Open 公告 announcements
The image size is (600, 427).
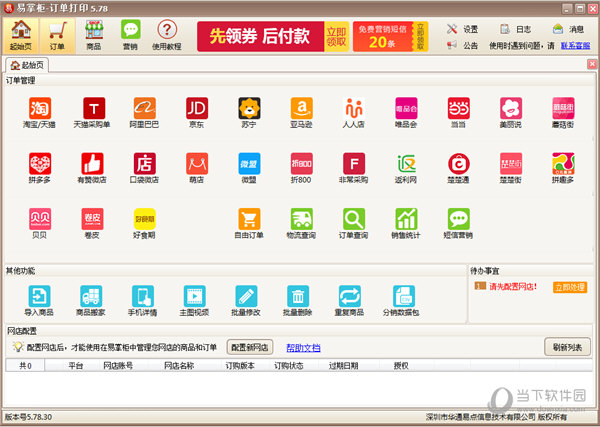[x=462, y=46]
